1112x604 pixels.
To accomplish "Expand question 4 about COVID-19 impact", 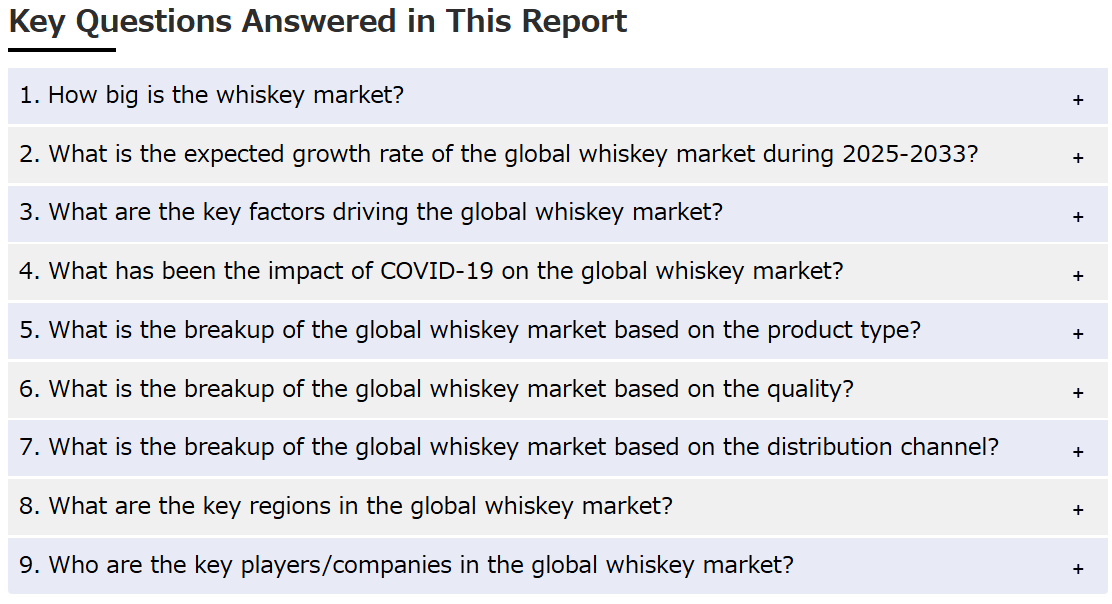I will point(557,272).
